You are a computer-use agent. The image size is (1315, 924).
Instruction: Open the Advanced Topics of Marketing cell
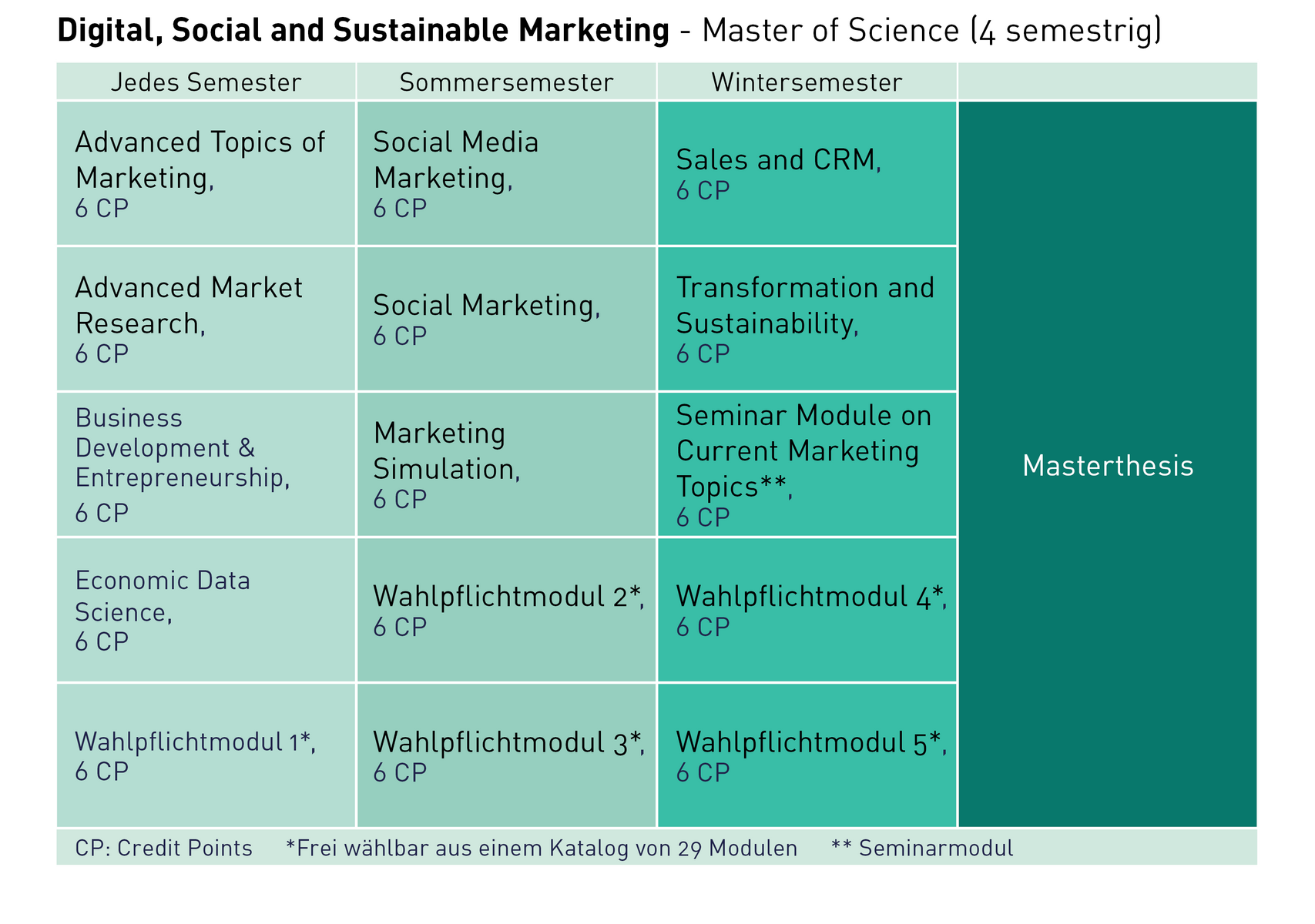click(206, 173)
